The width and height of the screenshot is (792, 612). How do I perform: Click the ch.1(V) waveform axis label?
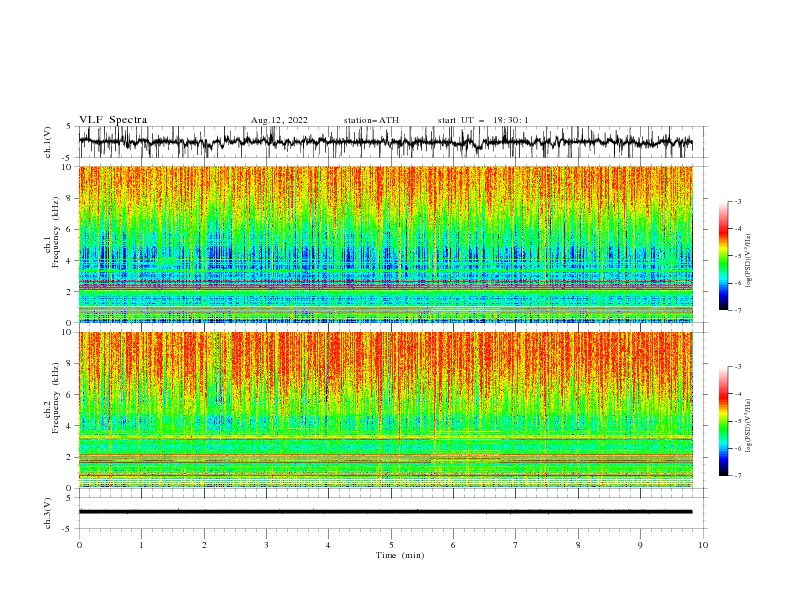pos(48,142)
